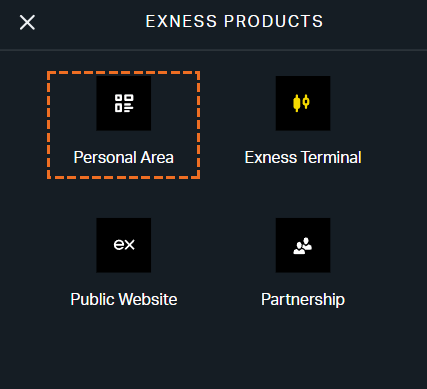427x389 pixels.
Task: Close the Exness Products panel with X
Action: [27, 22]
